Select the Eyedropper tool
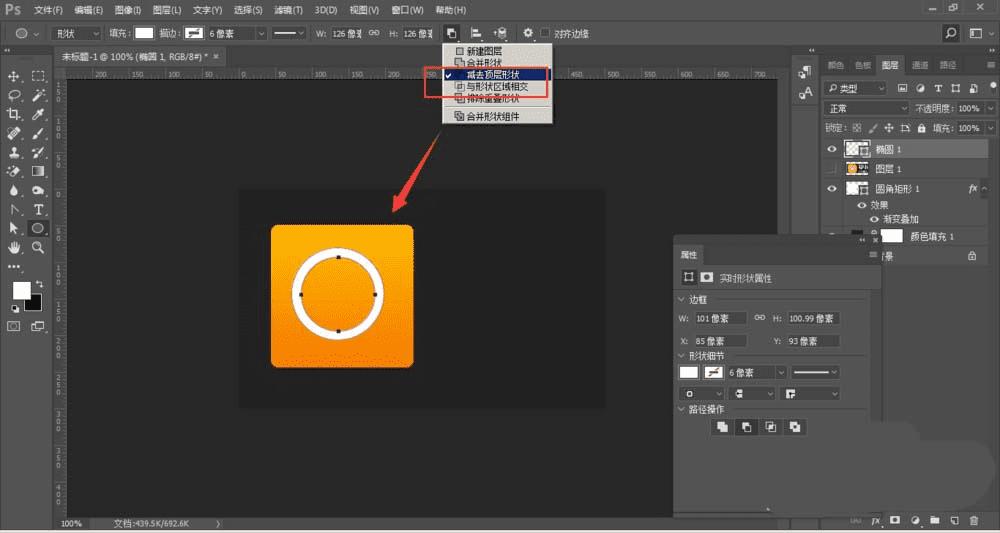Screen dimensions: 1000x533 click(39, 114)
